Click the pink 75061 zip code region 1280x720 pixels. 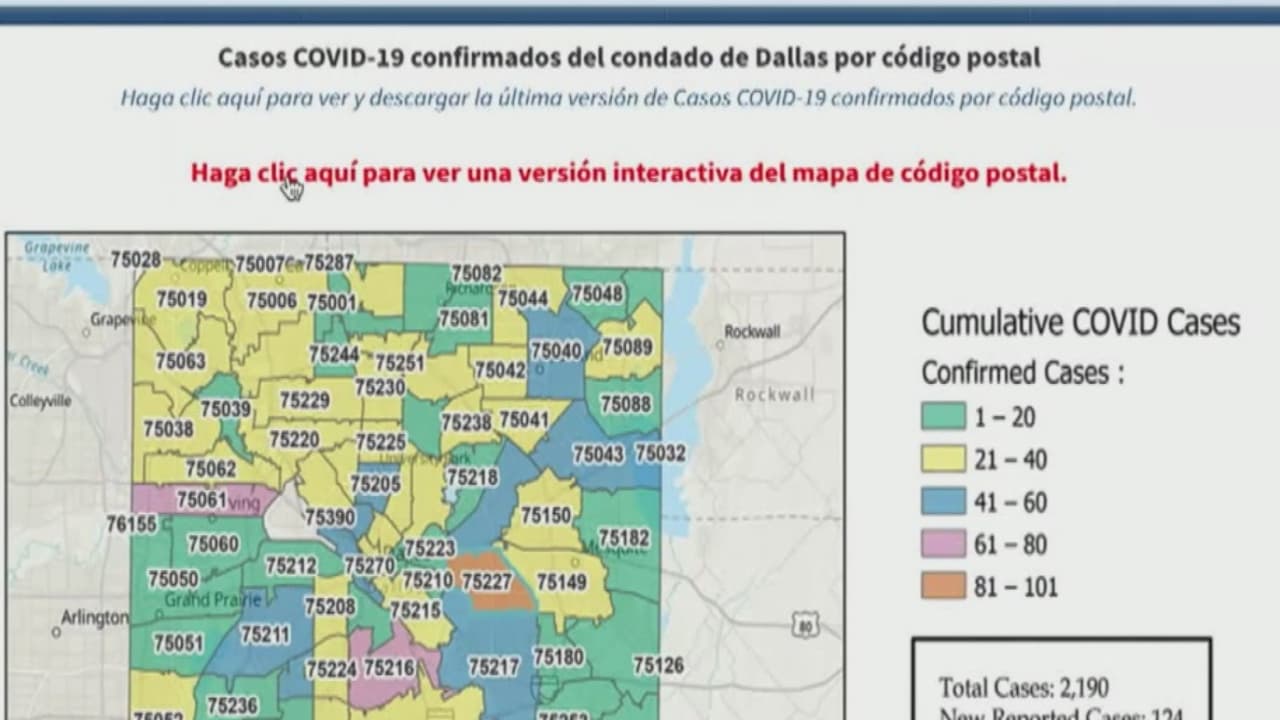[x=201, y=498]
